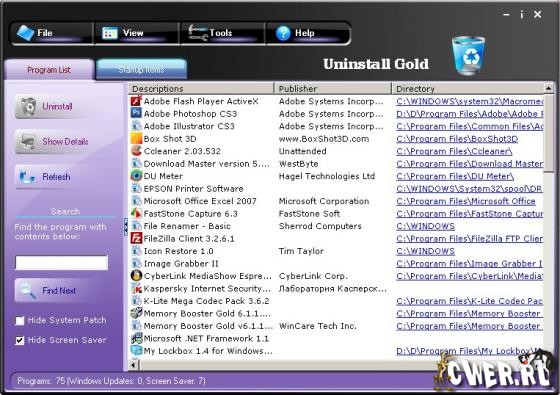Select Adobe Flash Player ActiveX icon
This screenshot has height=395, width=560.
[x=136, y=101]
